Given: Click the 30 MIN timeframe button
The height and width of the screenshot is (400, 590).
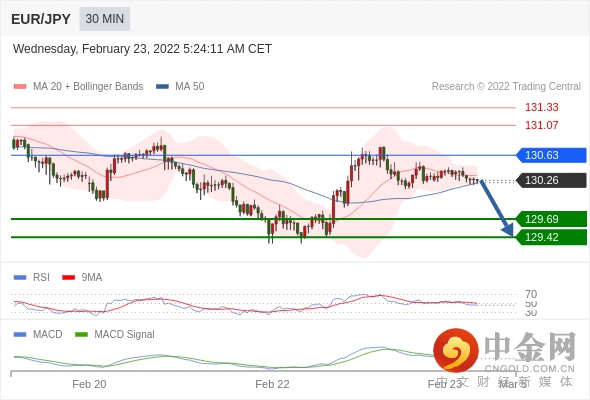Looking at the screenshot, I should 105,19.
